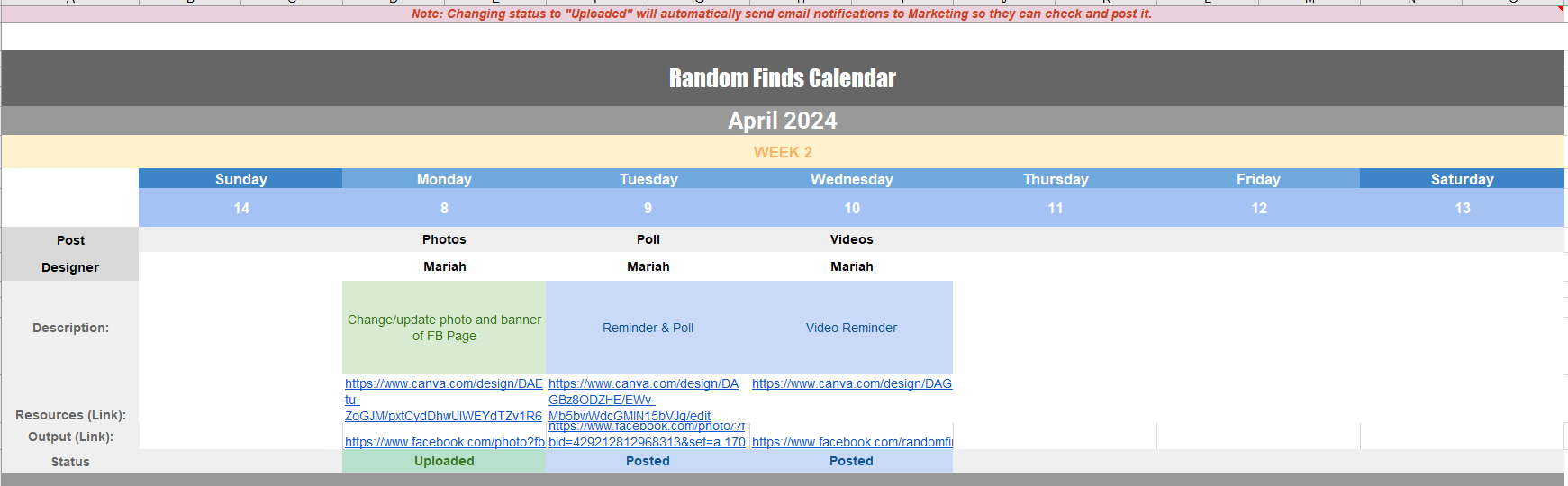Open Wednesday's Facebook randomfinds output link
This screenshot has height=486, width=1568.
851,442
